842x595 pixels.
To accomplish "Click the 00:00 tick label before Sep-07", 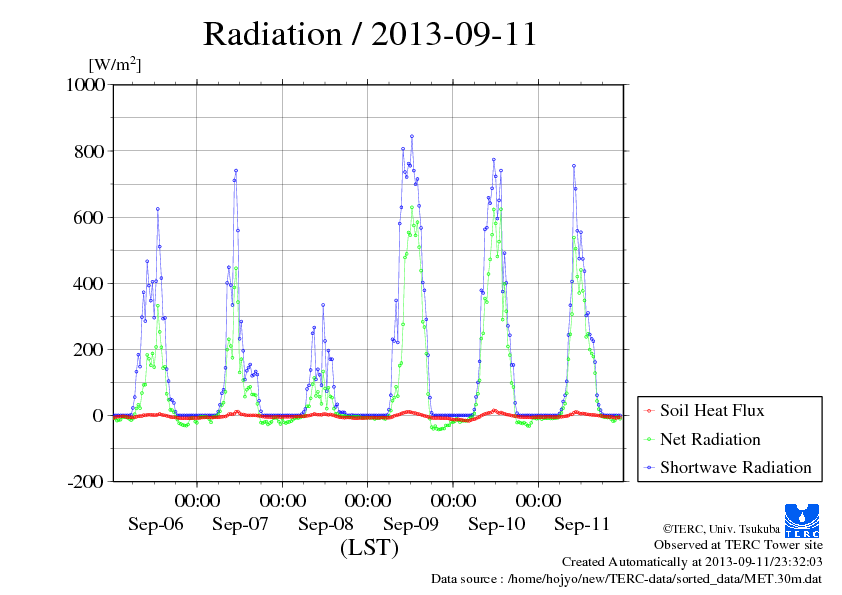I will click(x=197, y=501).
